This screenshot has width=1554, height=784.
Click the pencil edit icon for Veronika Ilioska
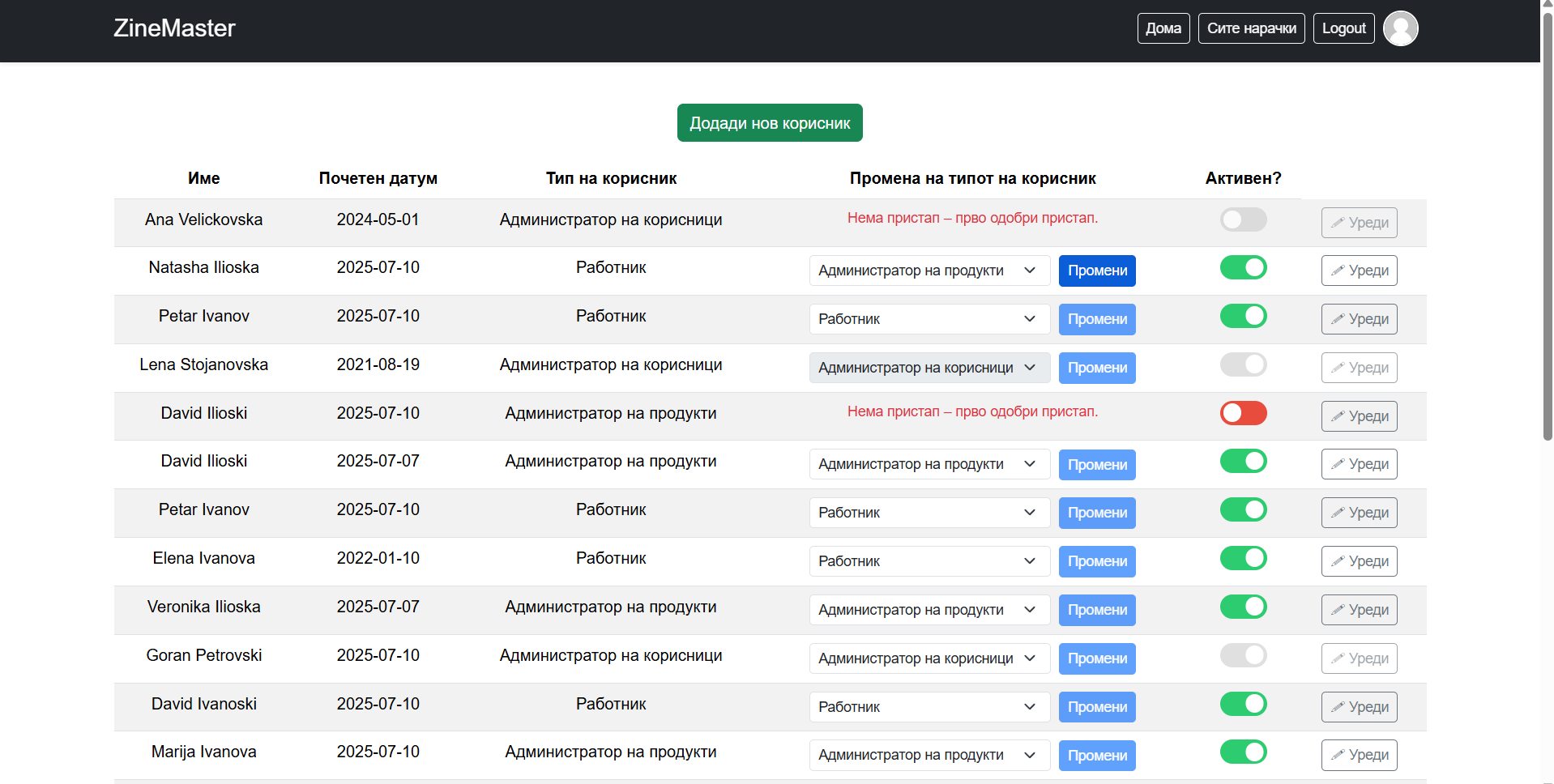(x=1338, y=610)
